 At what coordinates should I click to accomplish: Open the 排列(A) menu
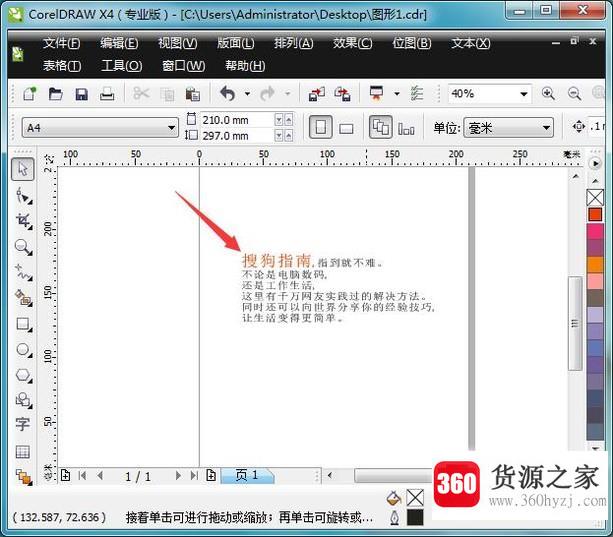(294, 43)
